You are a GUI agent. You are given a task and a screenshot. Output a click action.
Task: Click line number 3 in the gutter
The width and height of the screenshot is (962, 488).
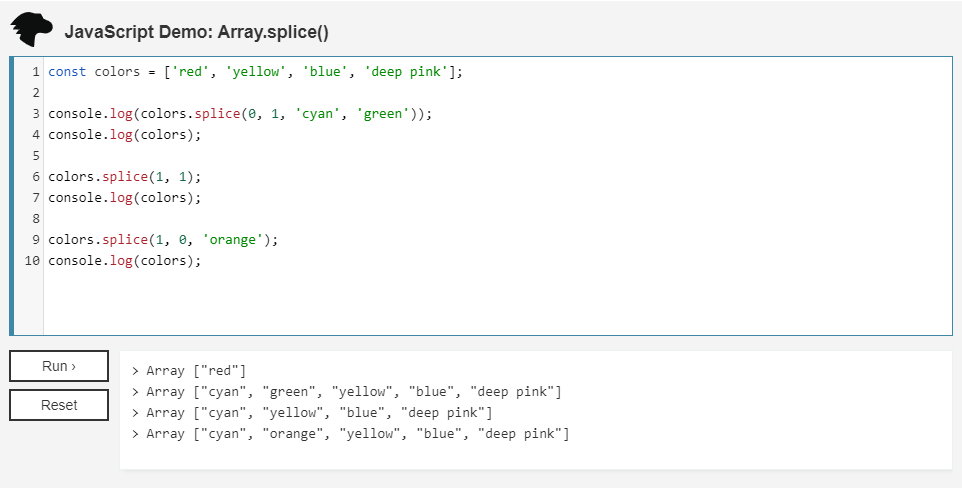click(x=35, y=114)
